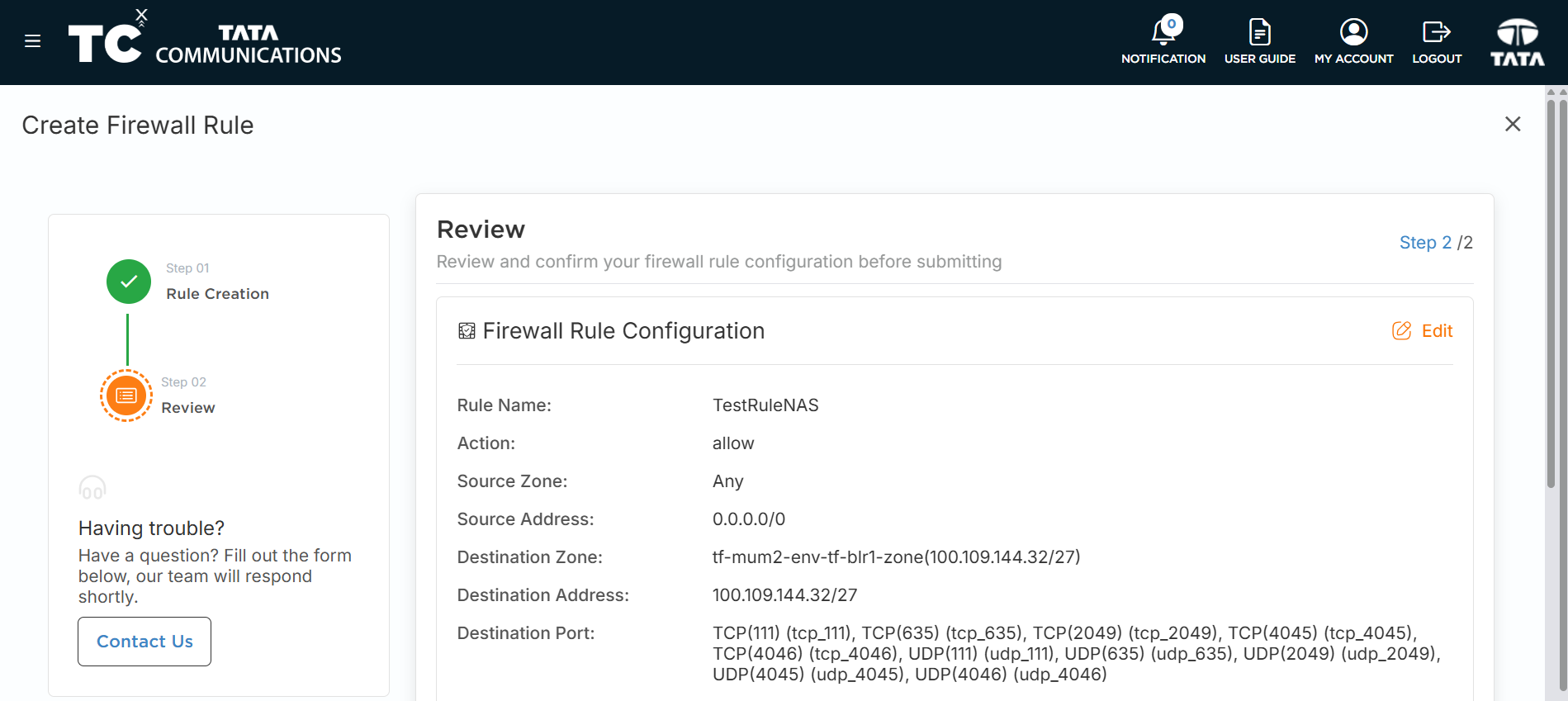Click the TATA brand logo
Viewport: 1568px width, 701px height.
pos(1517,42)
